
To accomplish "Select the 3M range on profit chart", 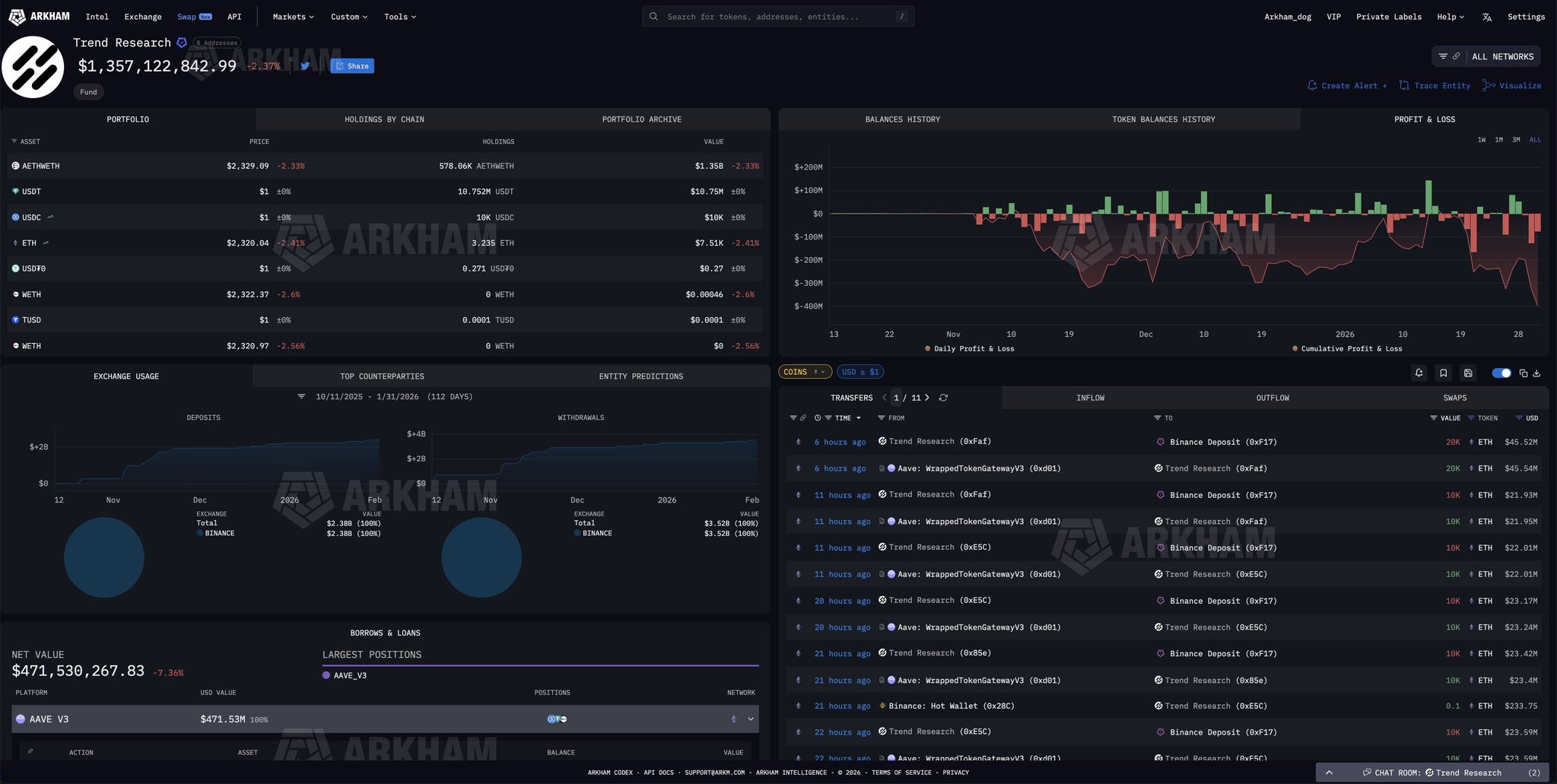I will (x=1516, y=140).
